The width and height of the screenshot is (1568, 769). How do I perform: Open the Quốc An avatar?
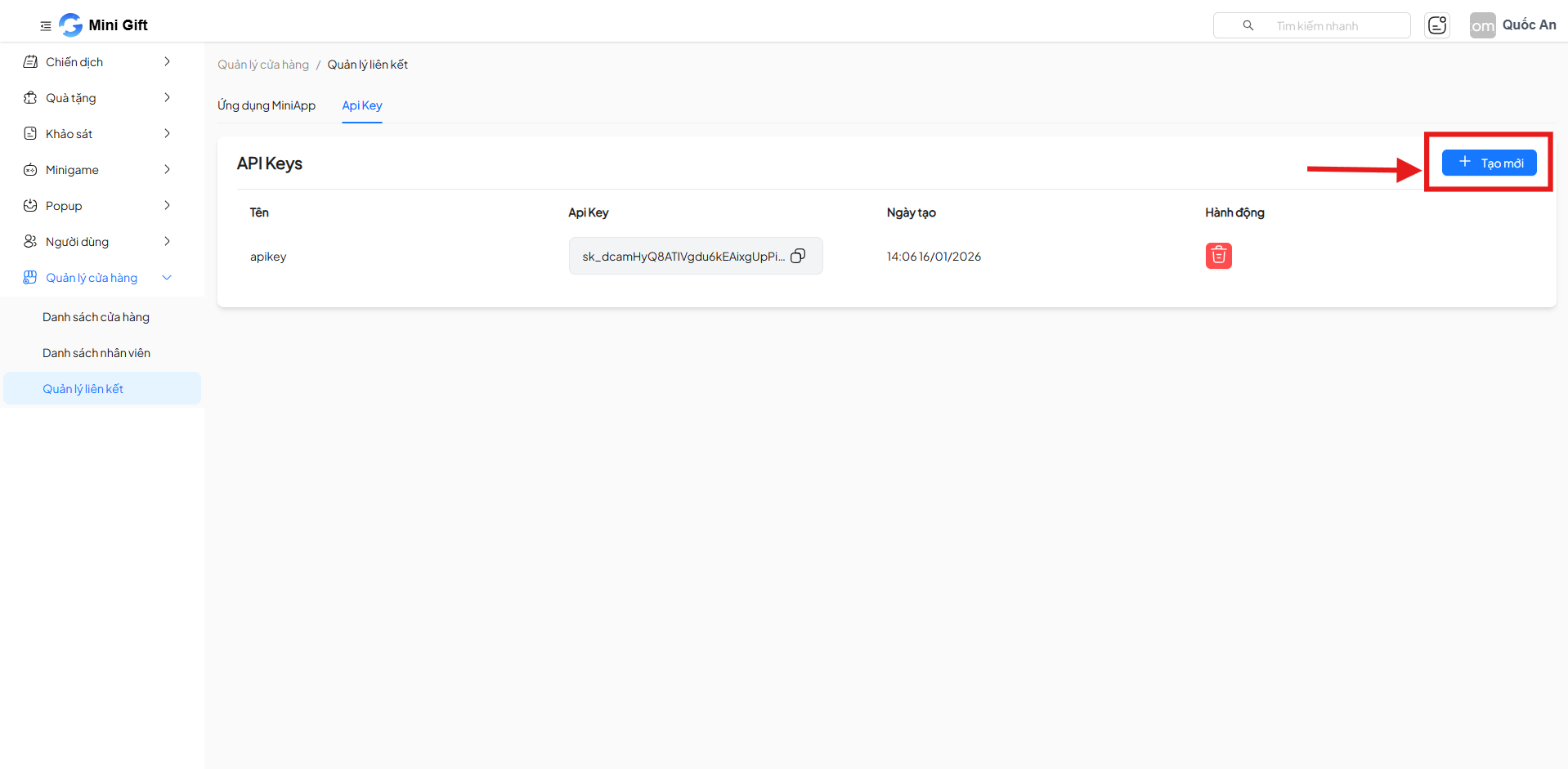click(x=1482, y=25)
